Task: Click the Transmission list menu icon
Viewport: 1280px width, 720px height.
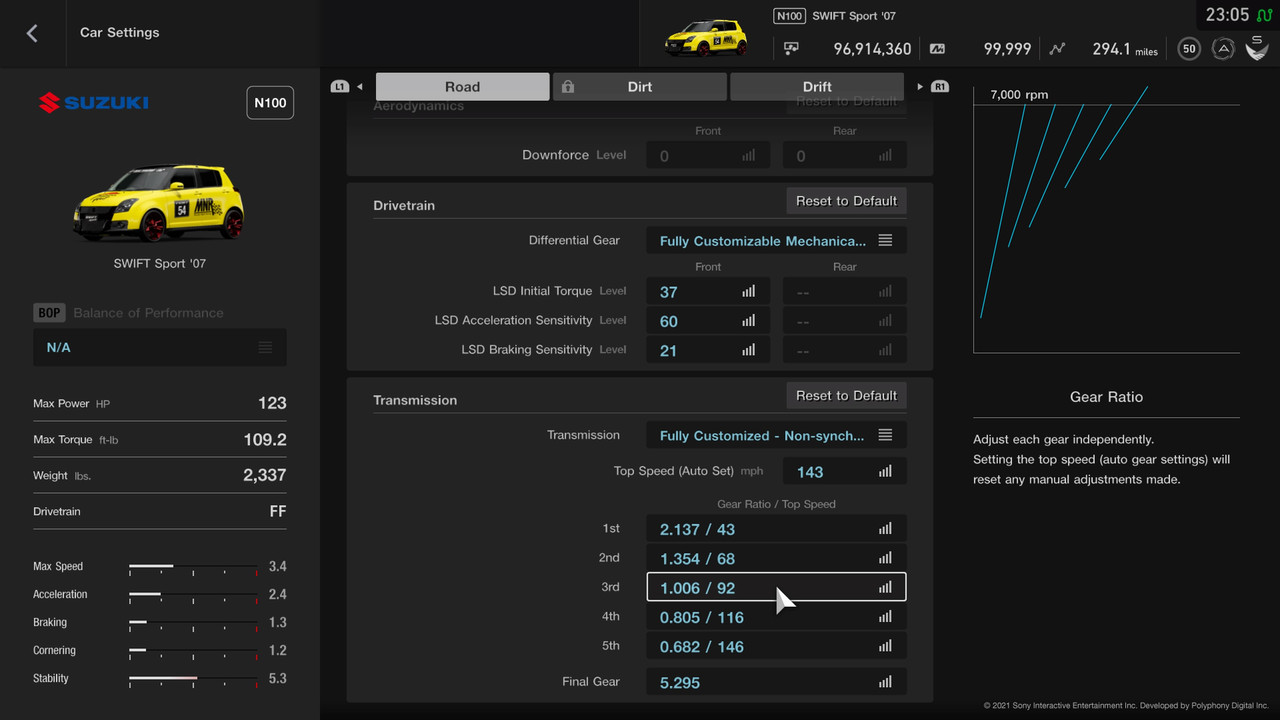Action: pos(885,436)
